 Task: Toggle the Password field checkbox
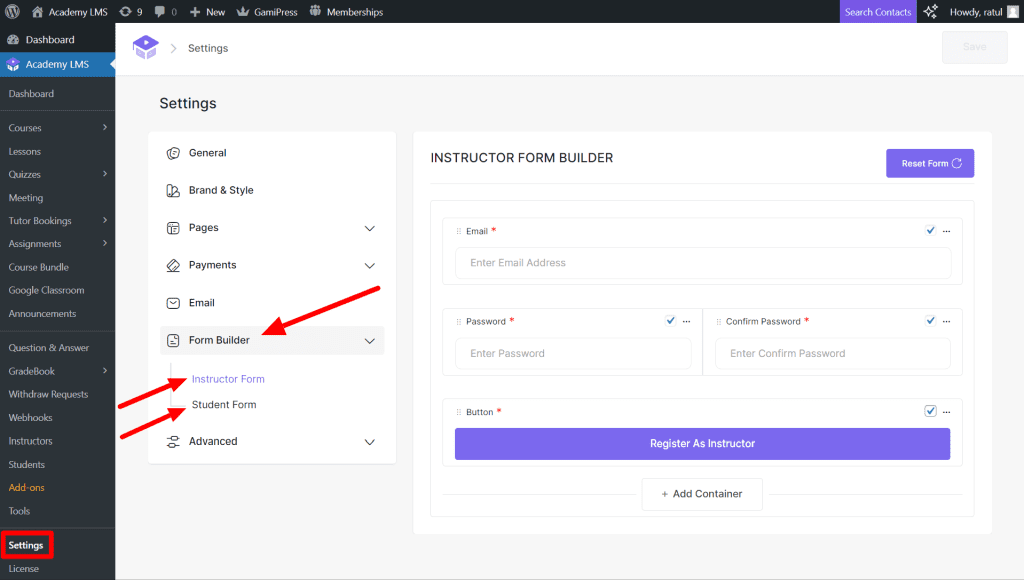pyautogui.click(x=670, y=321)
